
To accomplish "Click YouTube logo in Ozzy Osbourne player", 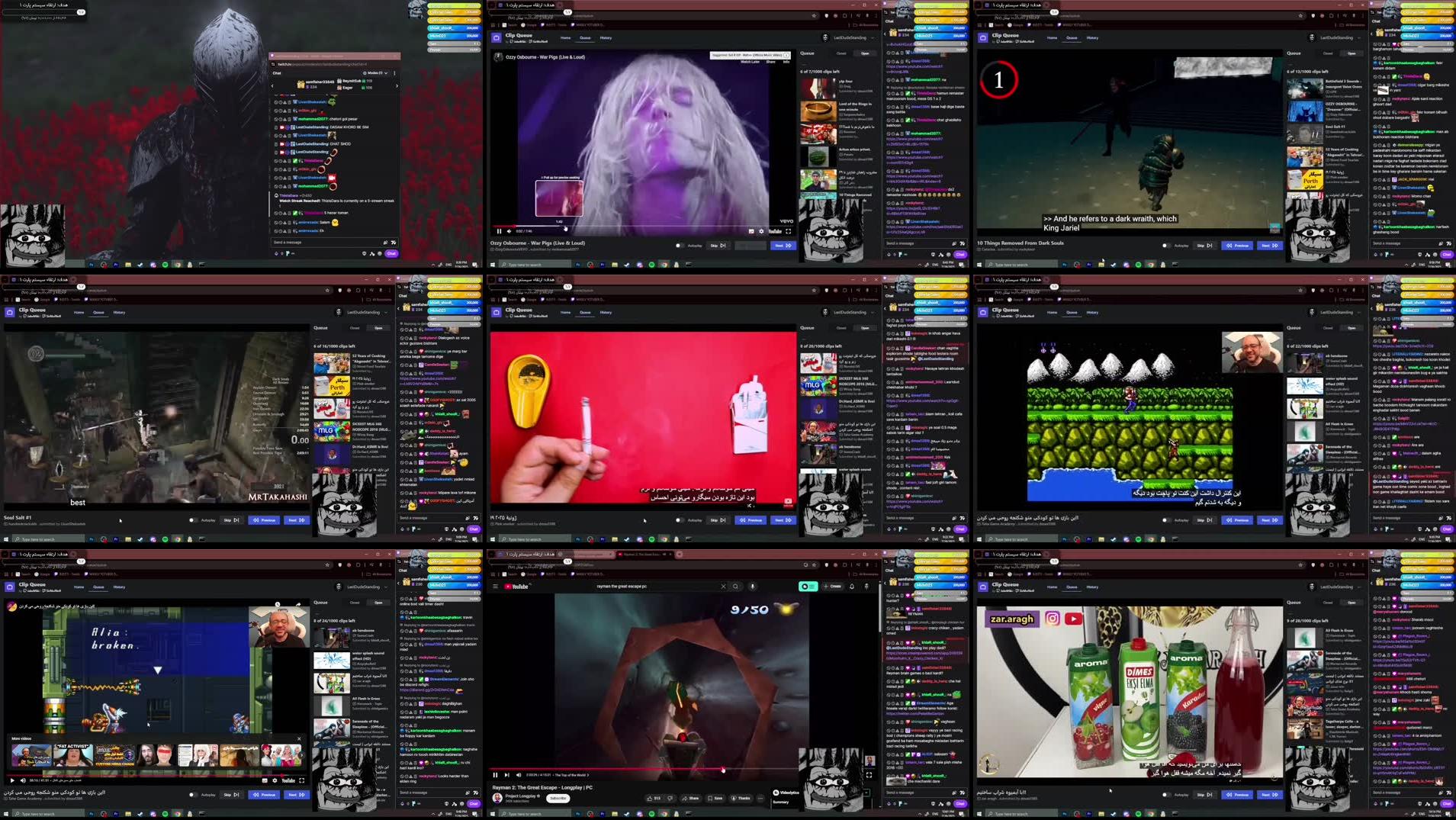I will (775, 231).
